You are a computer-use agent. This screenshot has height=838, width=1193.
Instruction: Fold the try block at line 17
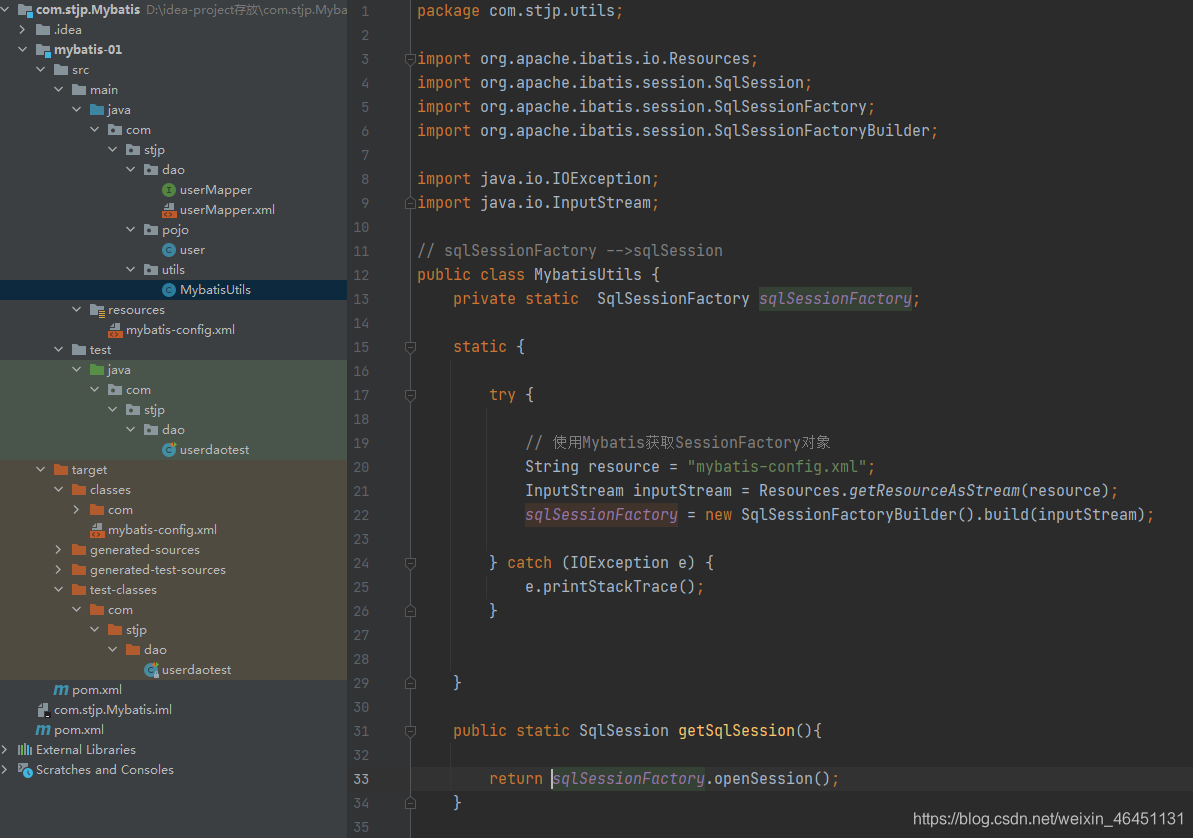click(x=410, y=395)
